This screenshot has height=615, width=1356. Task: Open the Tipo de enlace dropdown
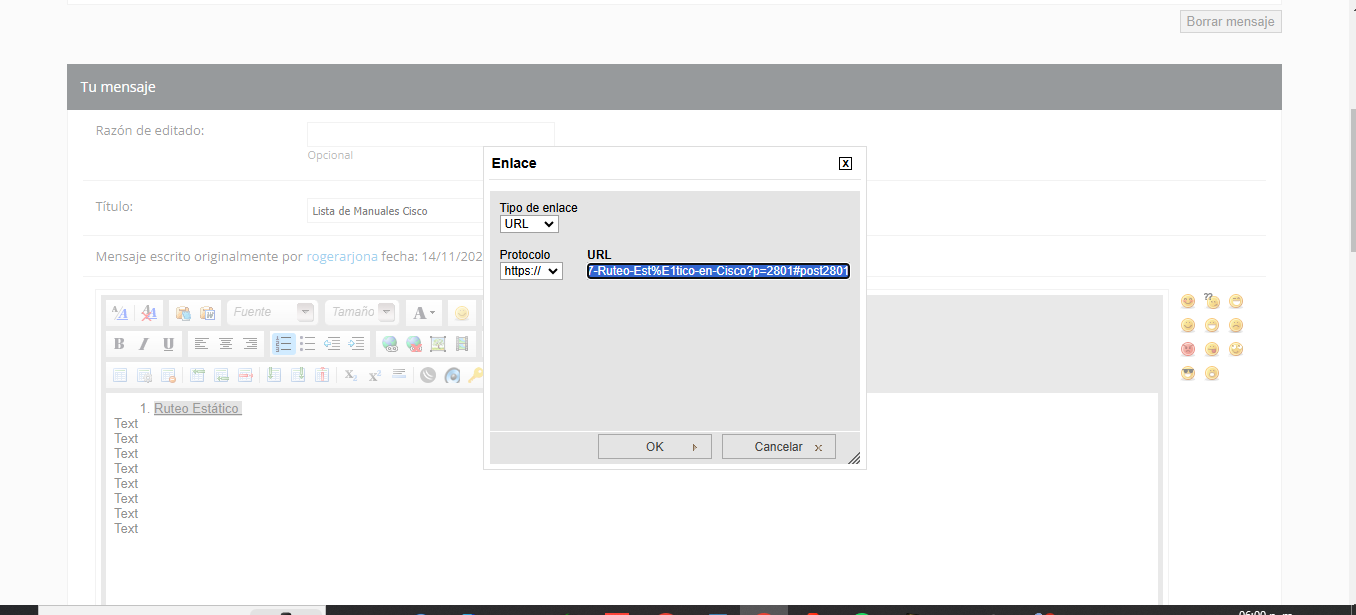click(529, 224)
